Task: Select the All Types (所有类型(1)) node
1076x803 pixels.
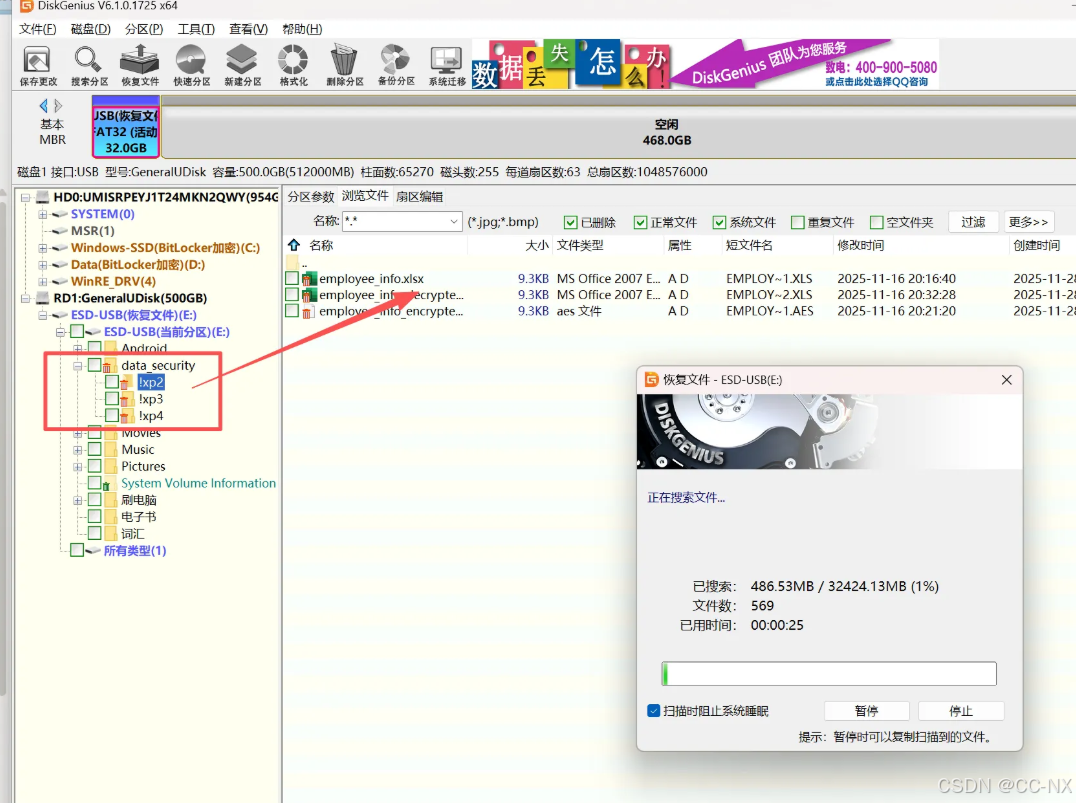Action: (134, 550)
